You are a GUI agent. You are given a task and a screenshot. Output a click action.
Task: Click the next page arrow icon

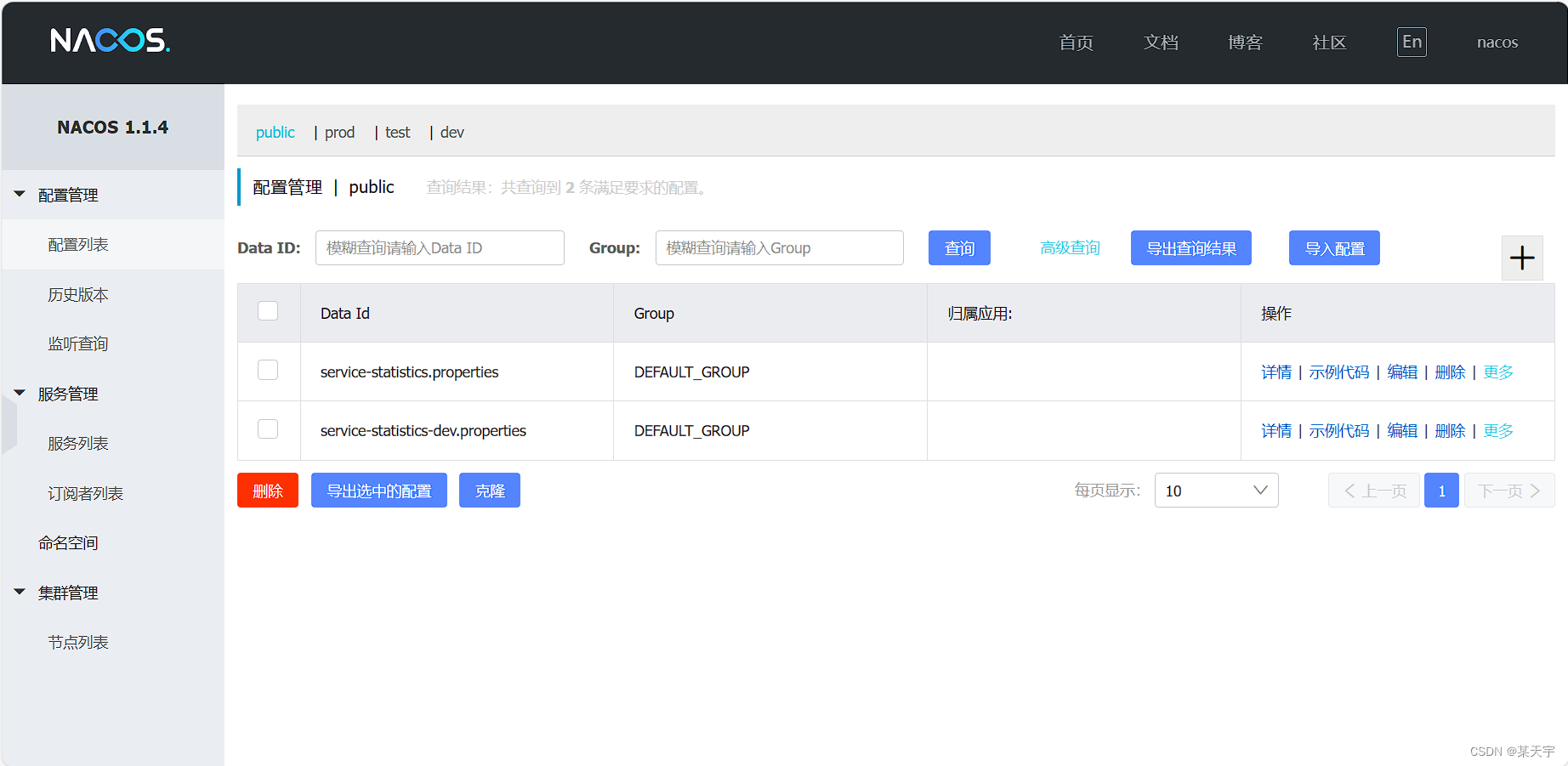1536,491
